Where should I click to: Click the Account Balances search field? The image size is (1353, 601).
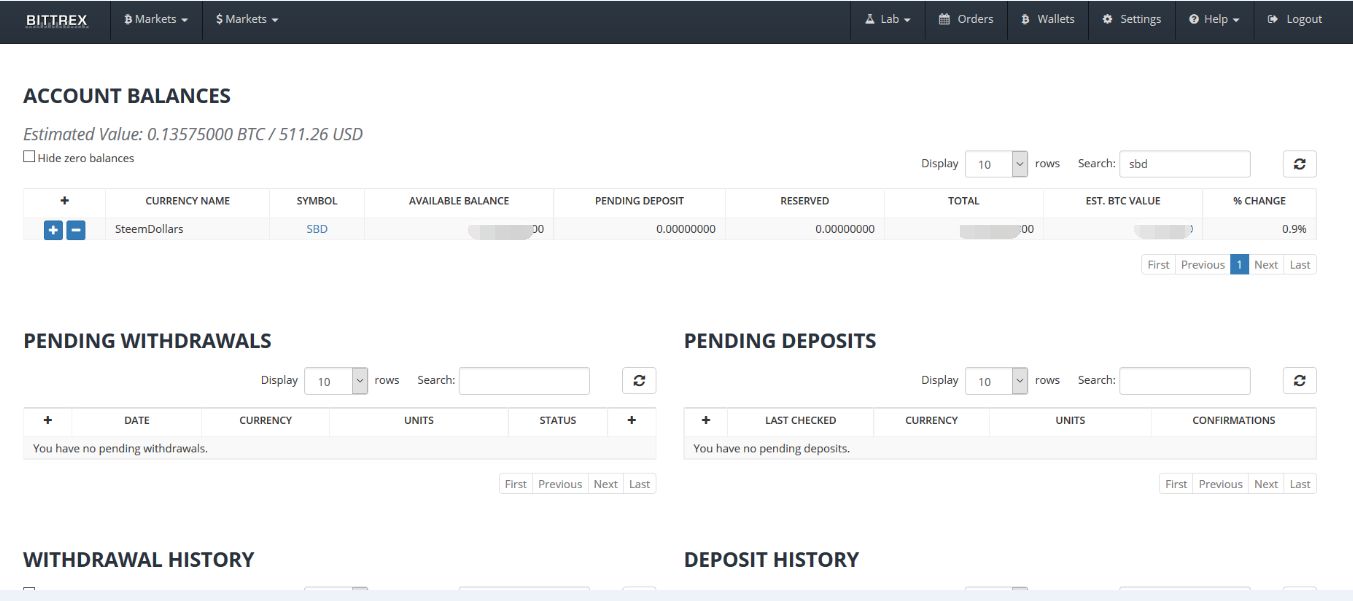pyautogui.click(x=1184, y=164)
